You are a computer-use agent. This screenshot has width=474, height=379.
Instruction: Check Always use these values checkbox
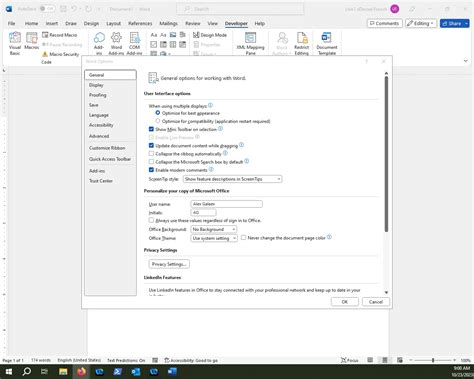tap(151, 220)
